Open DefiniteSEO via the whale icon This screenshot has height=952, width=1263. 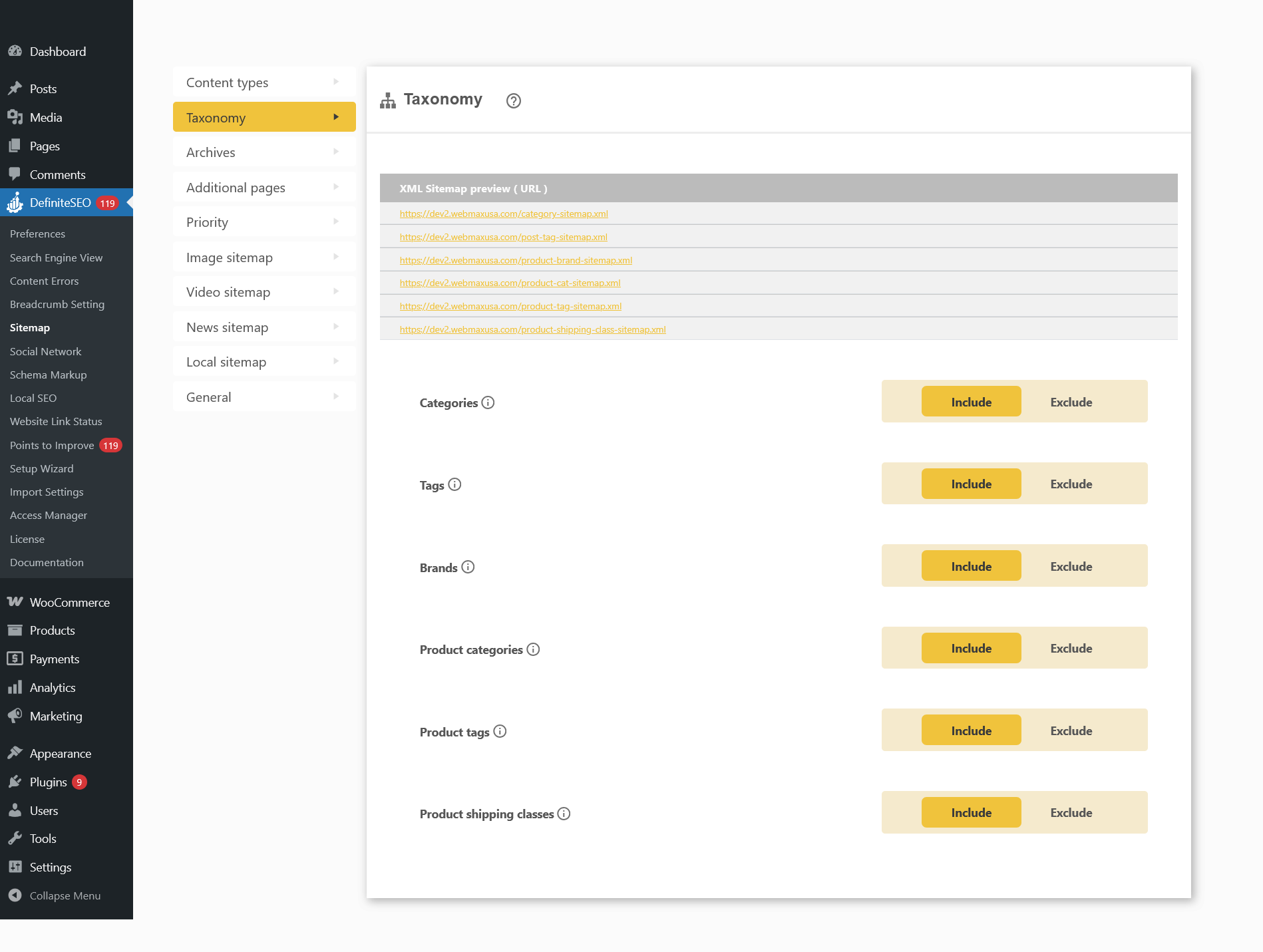coord(15,203)
